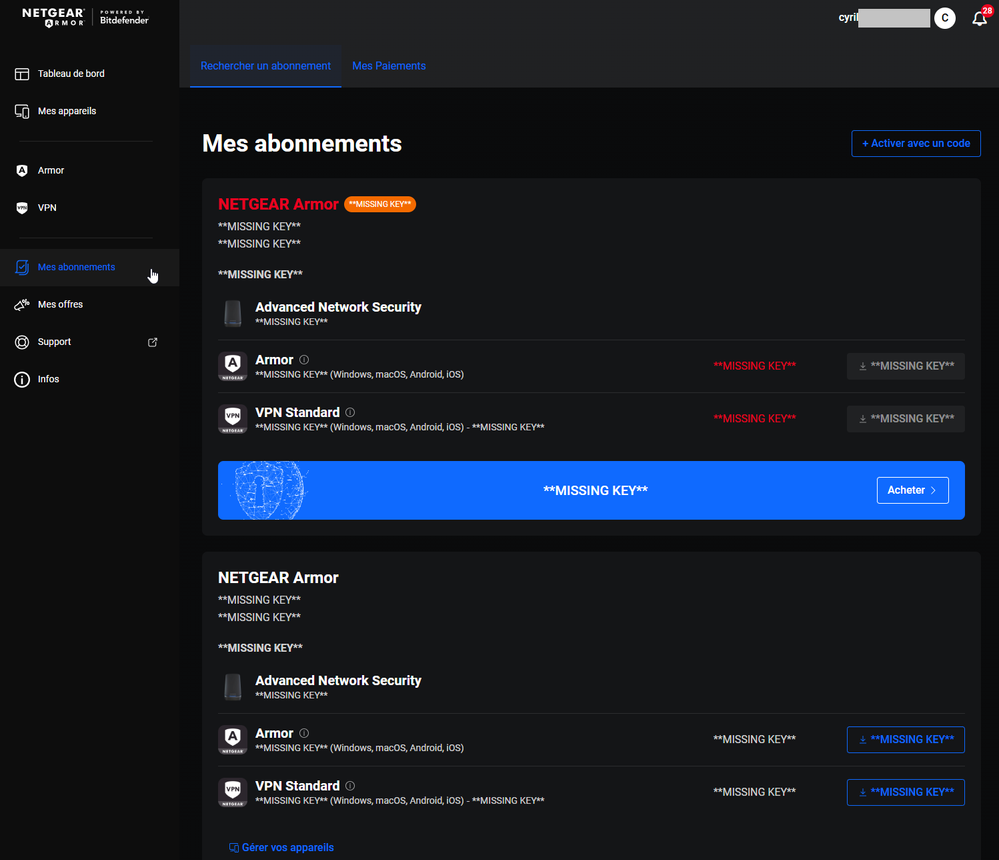999x860 pixels.
Task: Open Mes offres in the sidebar
Action: point(89,305)
